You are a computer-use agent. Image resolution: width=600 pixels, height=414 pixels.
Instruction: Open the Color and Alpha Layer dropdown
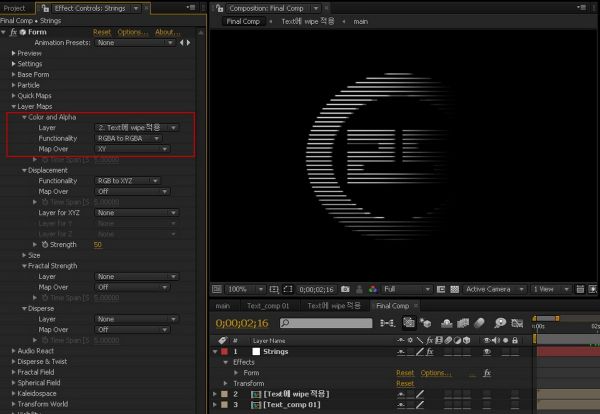tap(136, 128)
